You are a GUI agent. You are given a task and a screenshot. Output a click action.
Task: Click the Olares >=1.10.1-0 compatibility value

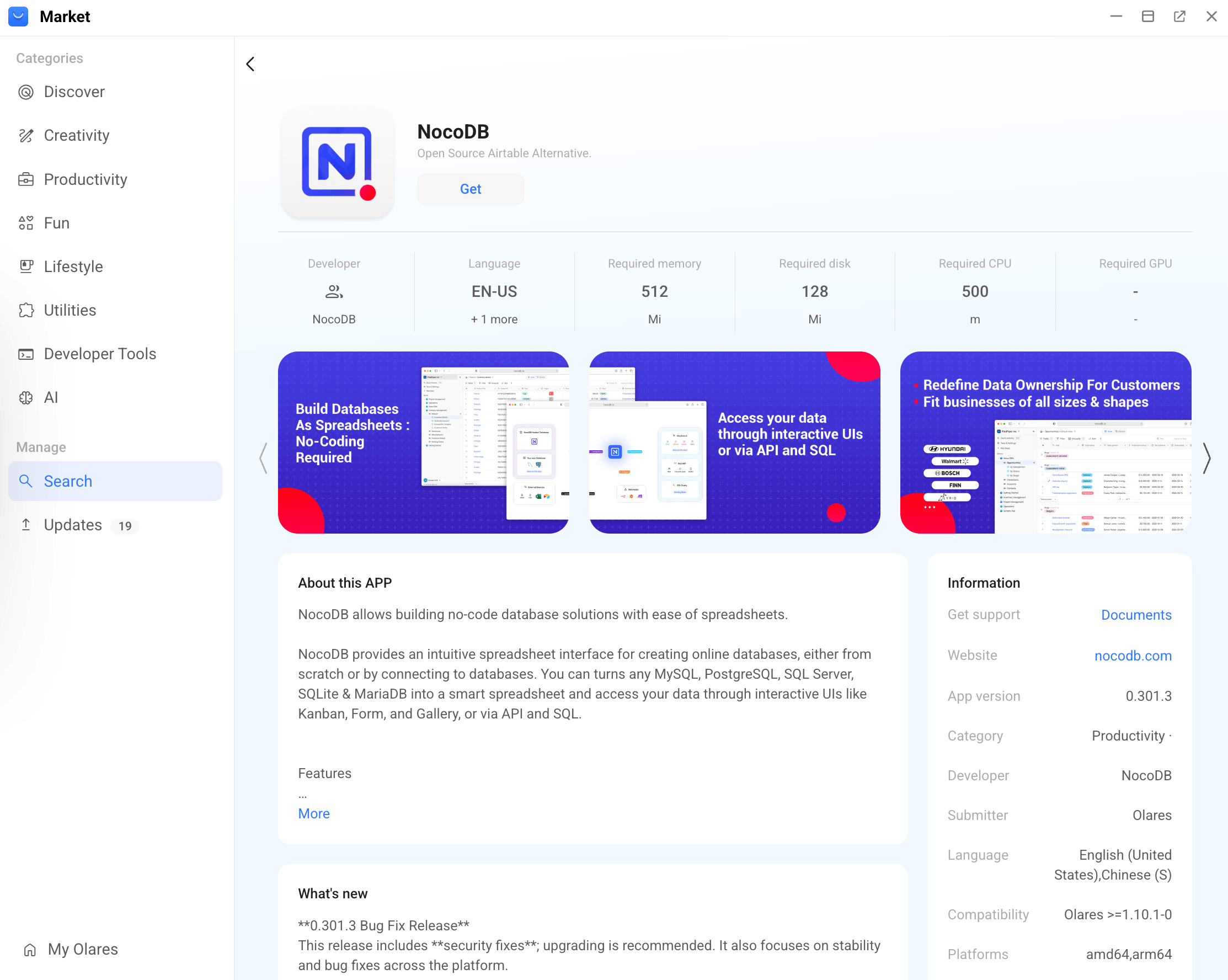coord(1118,914)
